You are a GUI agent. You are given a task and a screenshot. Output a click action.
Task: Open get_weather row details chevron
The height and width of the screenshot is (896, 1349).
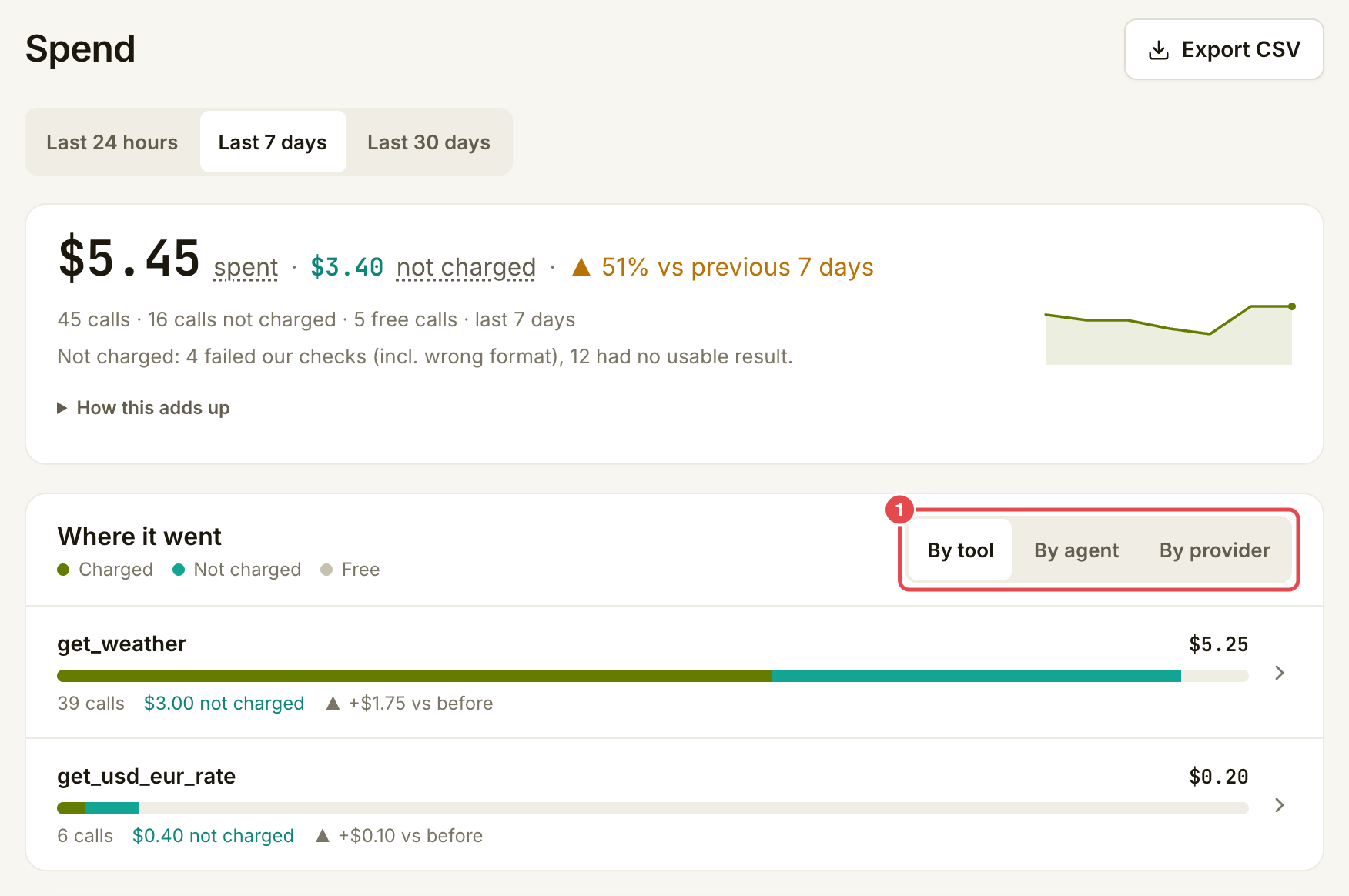[1280, 673]
